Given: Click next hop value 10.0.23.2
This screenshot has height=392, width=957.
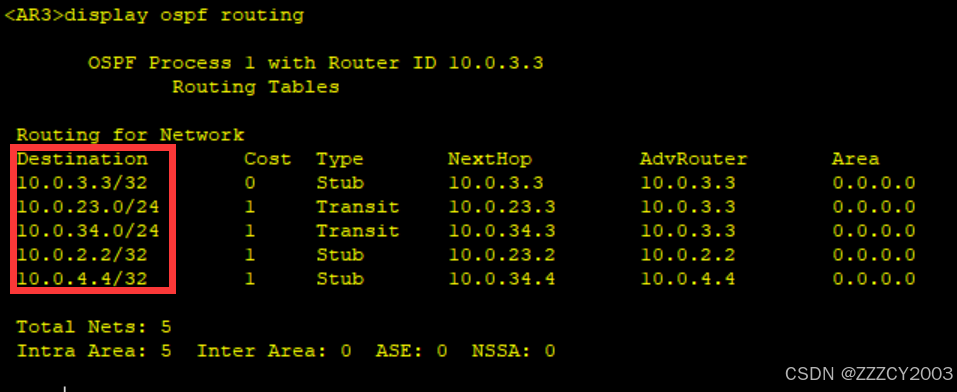Looking at the screenshot, I should point(502,255).
